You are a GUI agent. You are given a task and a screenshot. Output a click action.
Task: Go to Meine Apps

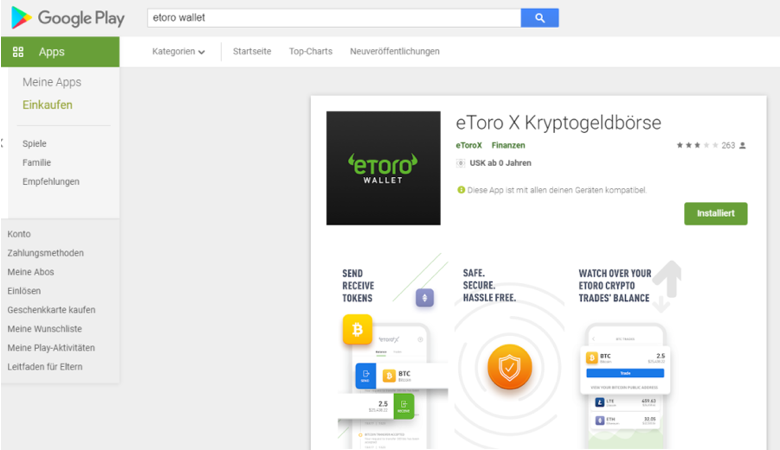(x=52, y=82)
